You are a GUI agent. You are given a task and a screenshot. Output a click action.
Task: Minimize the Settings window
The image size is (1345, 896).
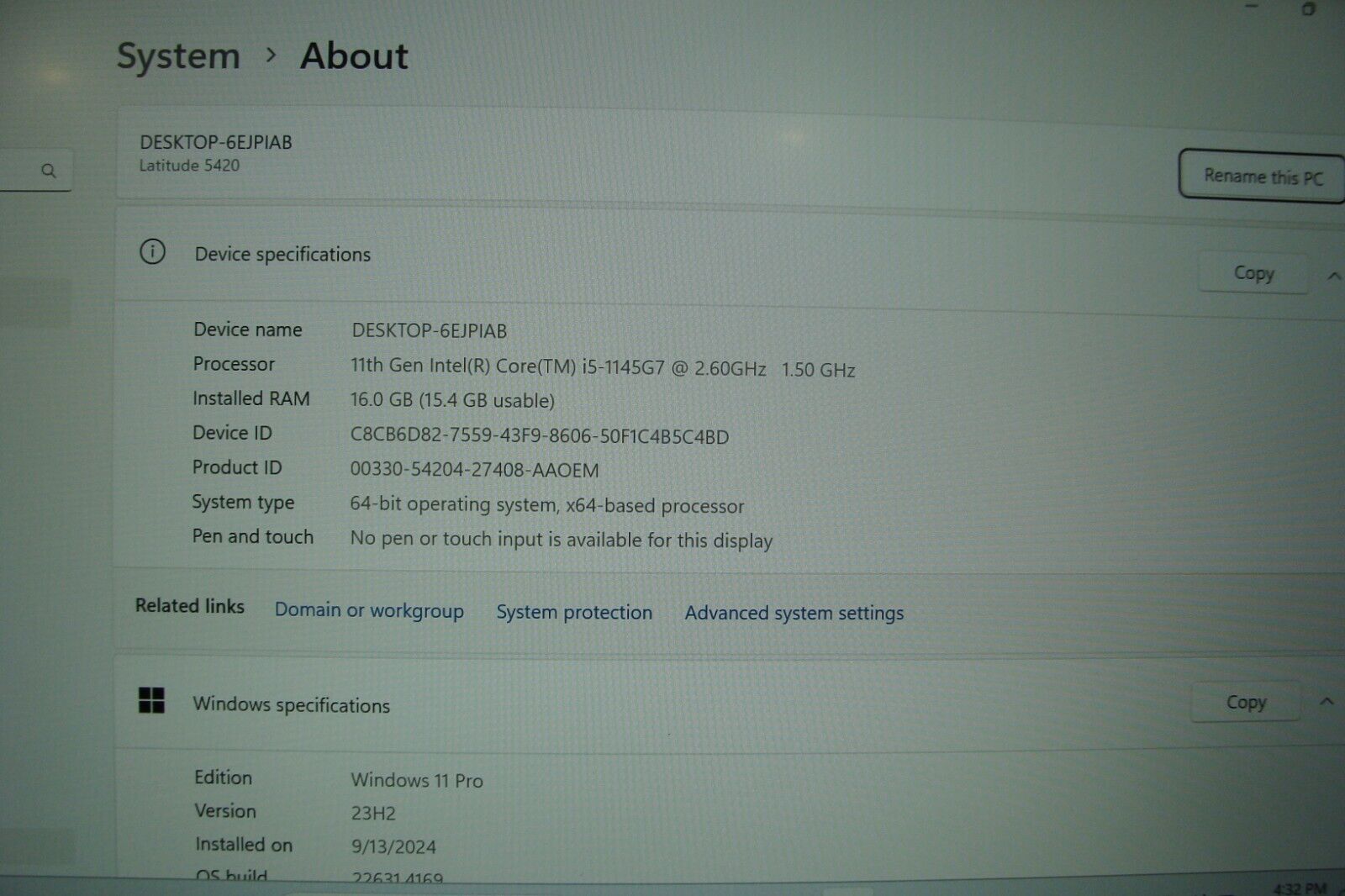point(1252,7)
